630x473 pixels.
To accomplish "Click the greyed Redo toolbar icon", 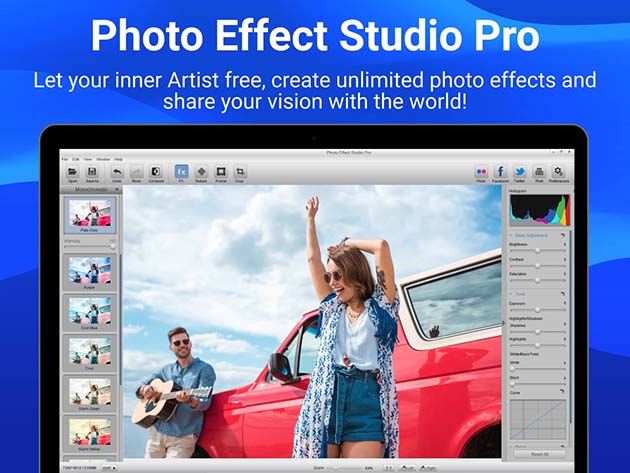I will (136, 172).
